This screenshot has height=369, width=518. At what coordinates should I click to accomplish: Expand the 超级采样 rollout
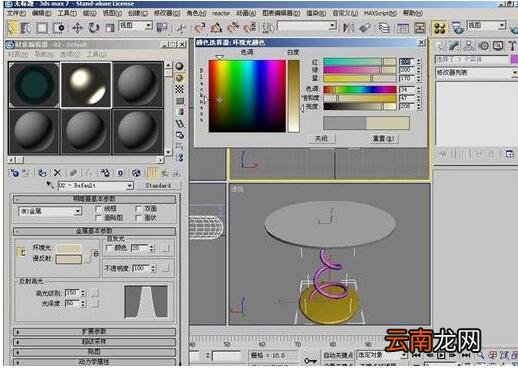[x=94, y=342]
